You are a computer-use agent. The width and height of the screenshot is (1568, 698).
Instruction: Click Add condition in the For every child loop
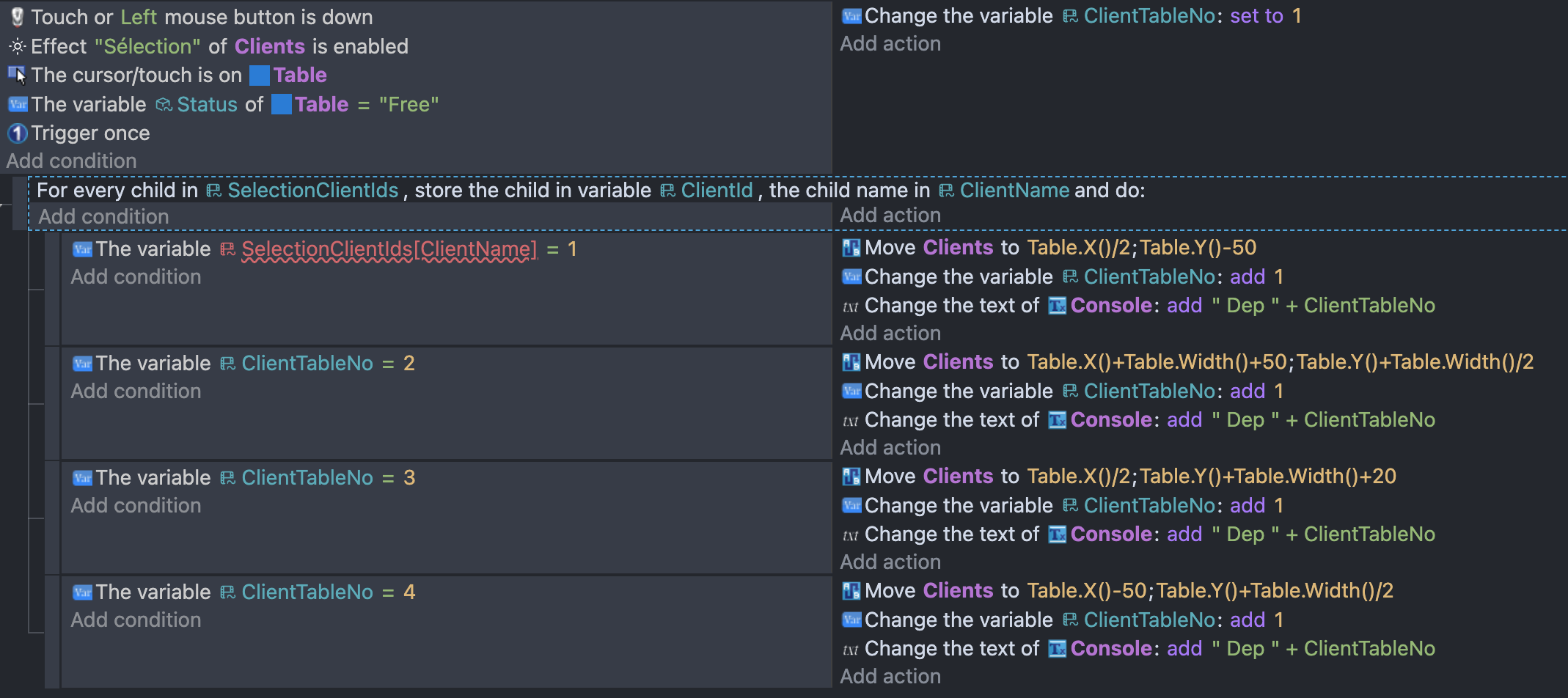103,216
